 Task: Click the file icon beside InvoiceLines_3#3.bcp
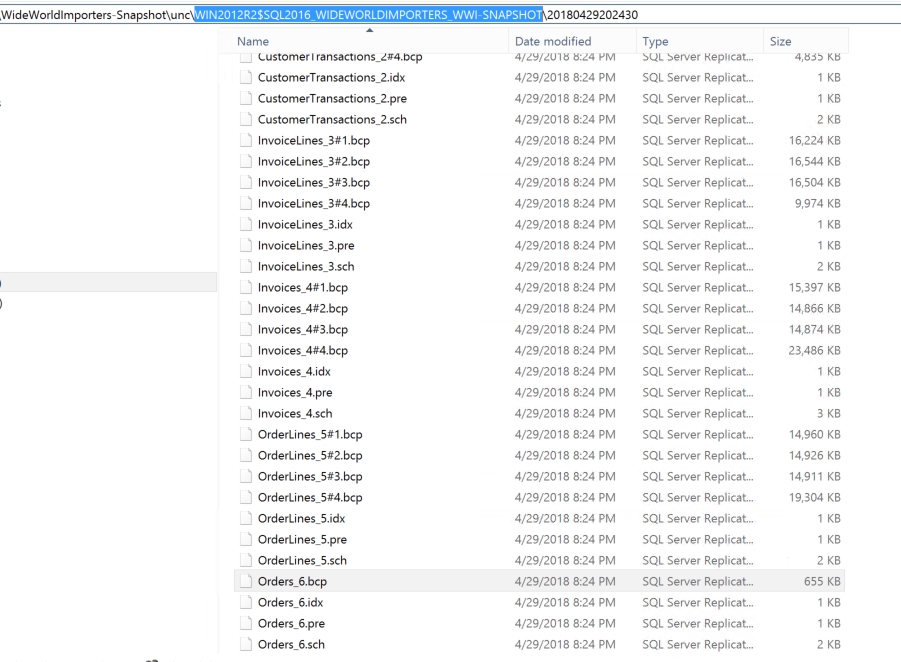click(246, 182)
